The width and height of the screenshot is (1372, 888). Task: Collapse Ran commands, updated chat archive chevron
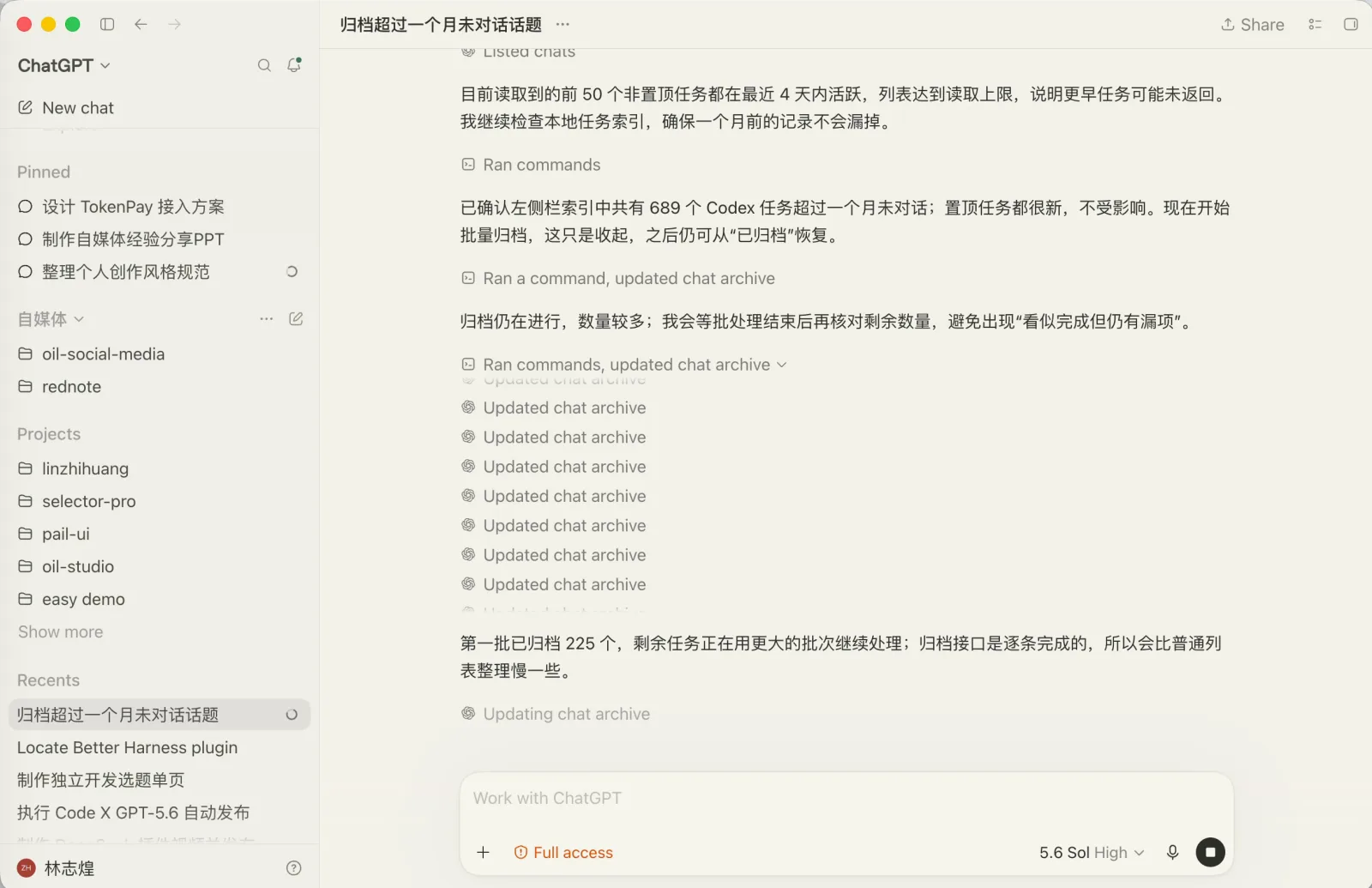point(782,365)
